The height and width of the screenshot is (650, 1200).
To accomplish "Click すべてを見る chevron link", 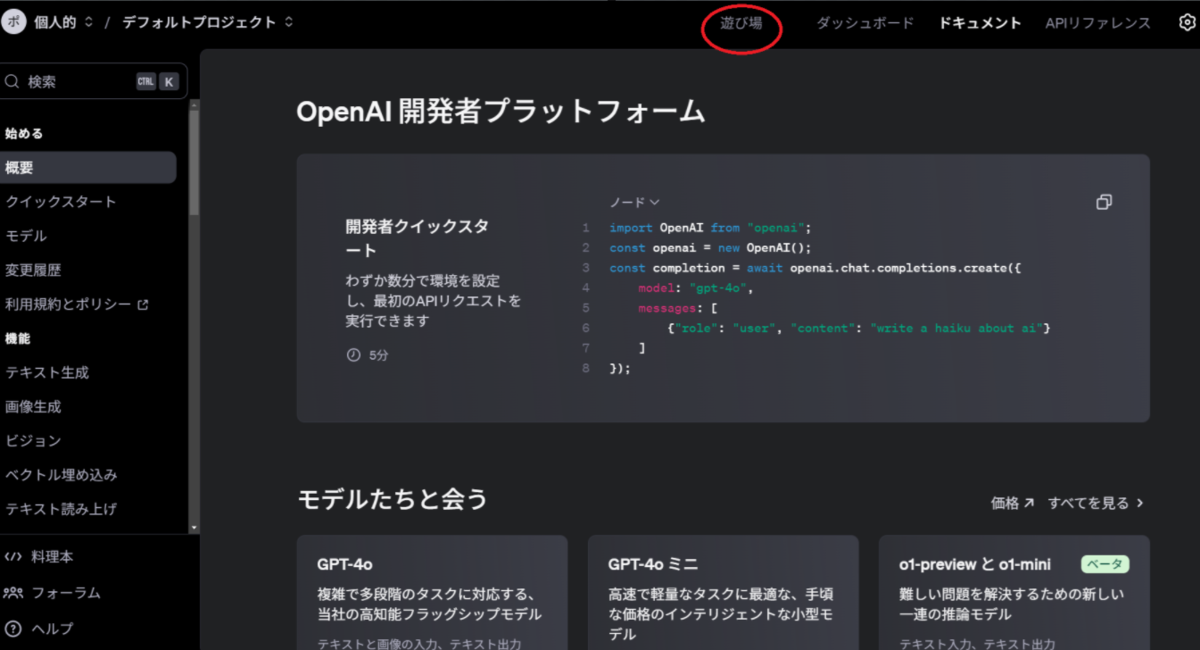I will coord(1096,503).
